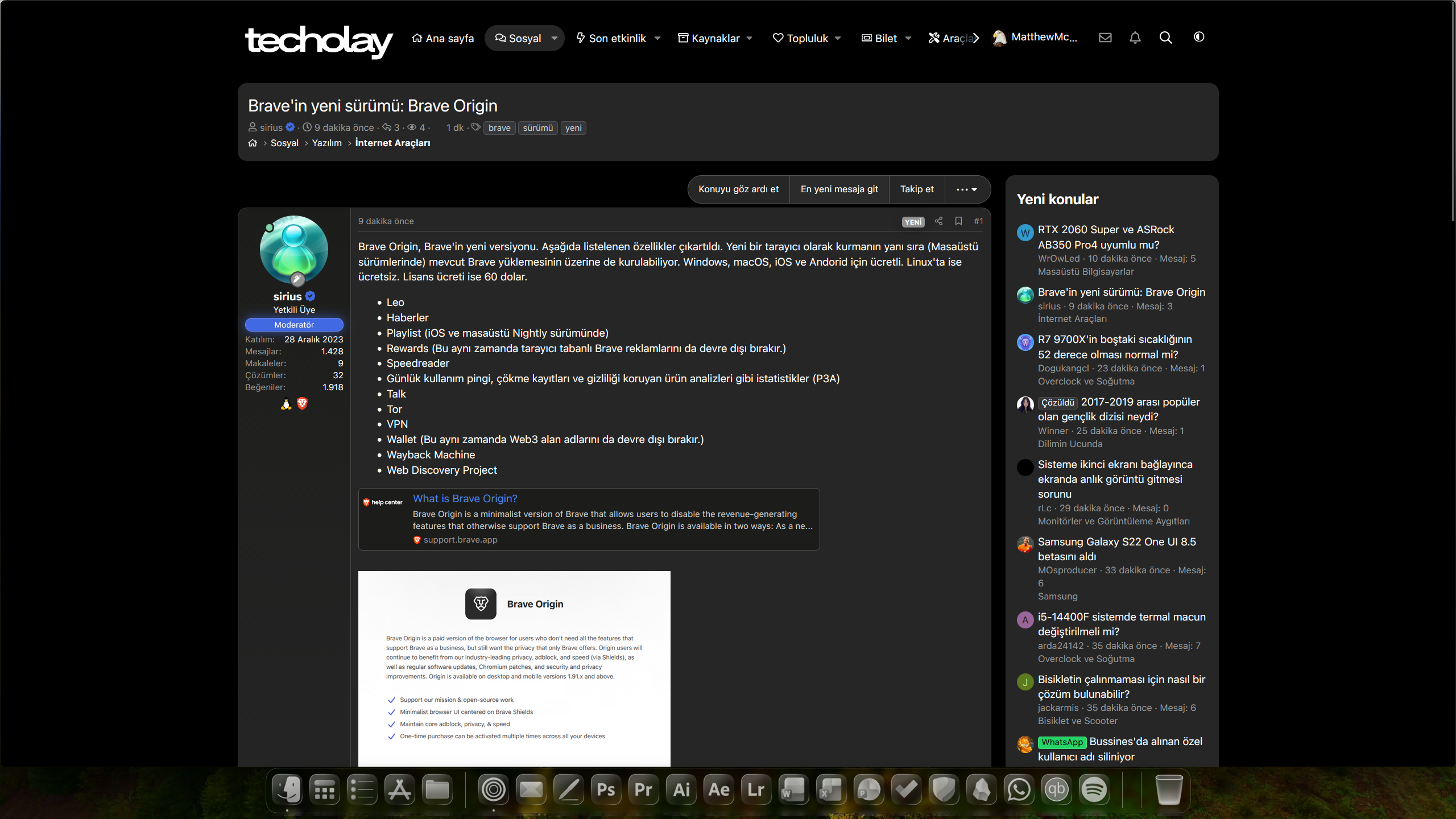Click the home icon in breadcrumb
1456x819 pixels.
tap(253, 143)
